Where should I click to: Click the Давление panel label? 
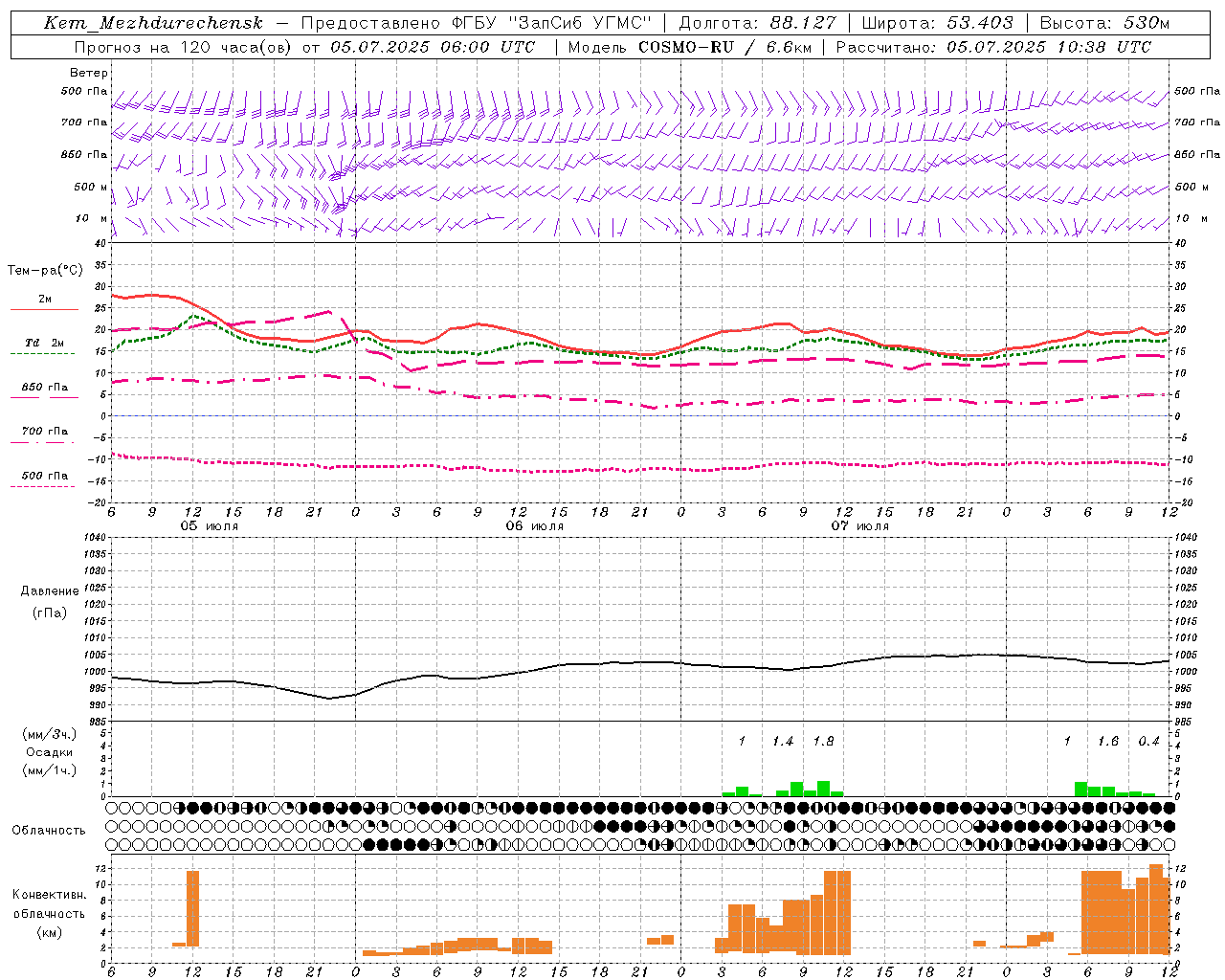pyautogui.click(x=49, y=591)
